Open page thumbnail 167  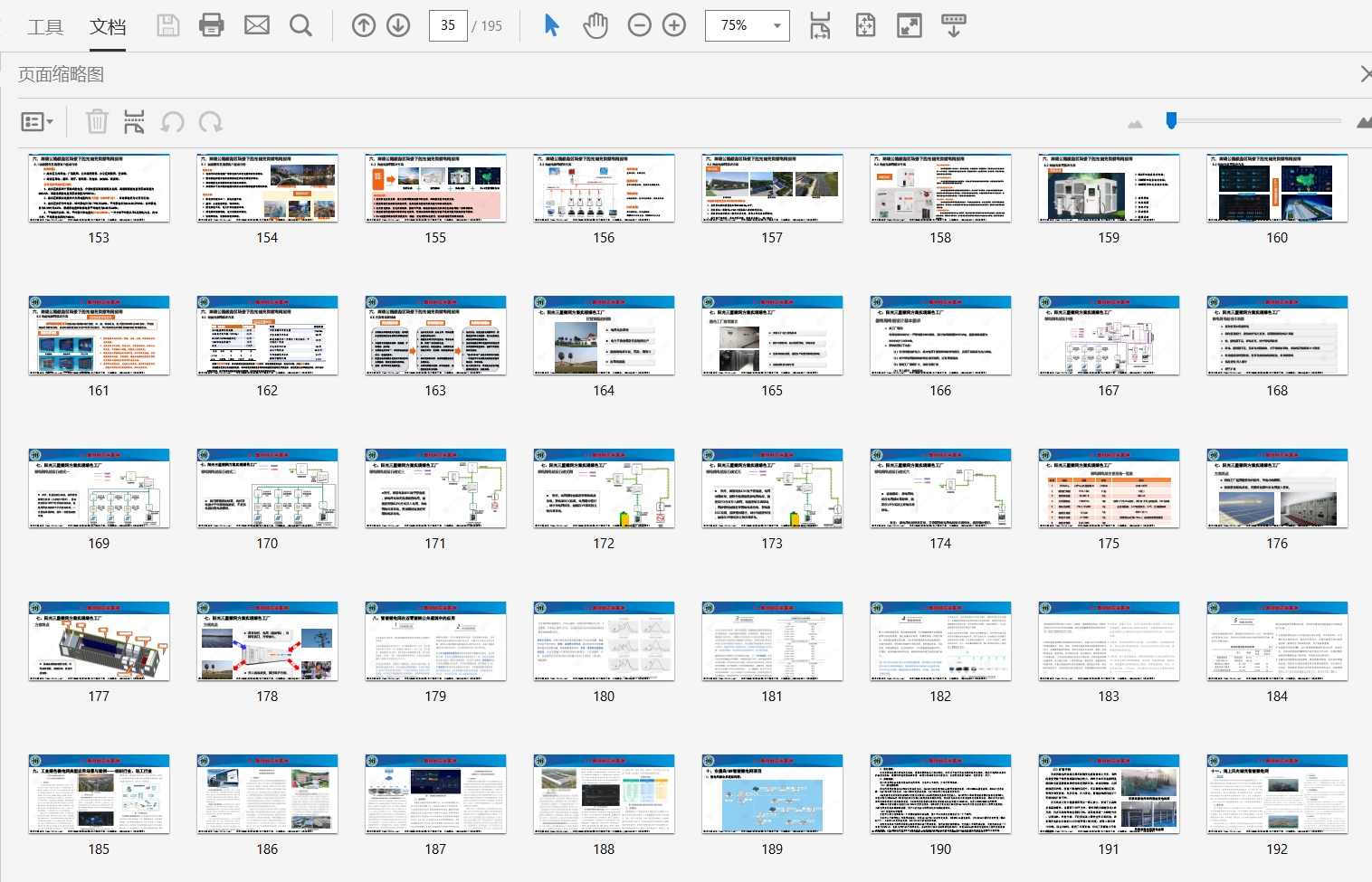[x=1109, y=336]
